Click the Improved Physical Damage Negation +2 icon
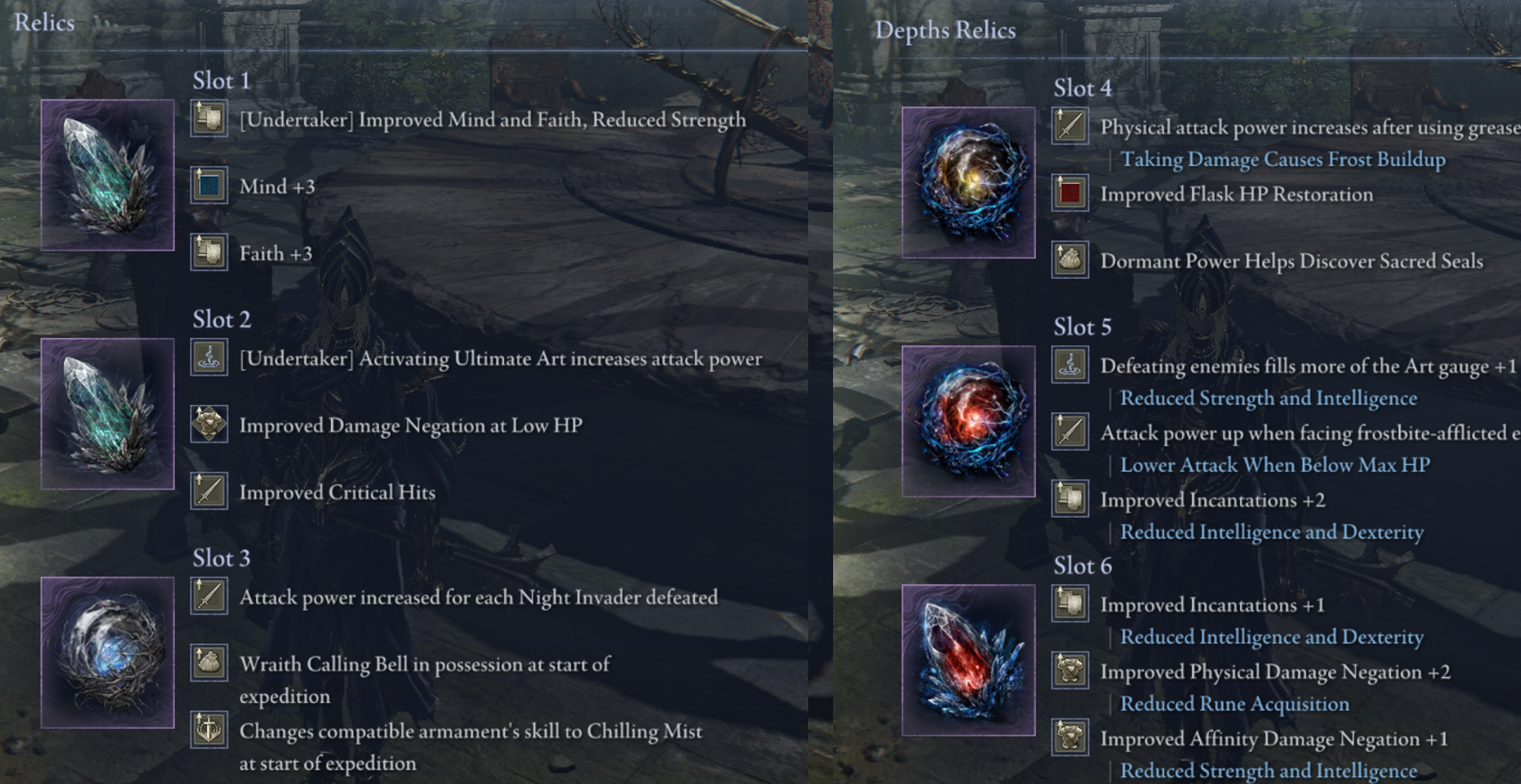The width and height of the screenshot is (1521, 784). [x=1070, y=671]
